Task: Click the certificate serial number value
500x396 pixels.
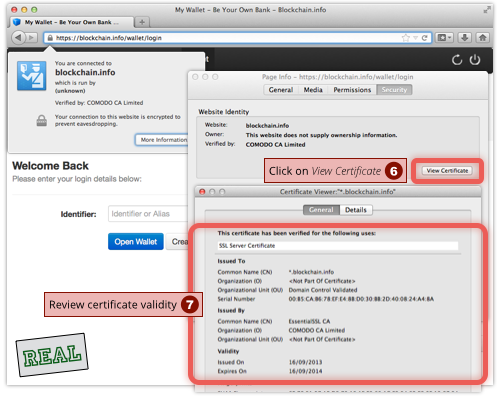Action: [361, 299]
